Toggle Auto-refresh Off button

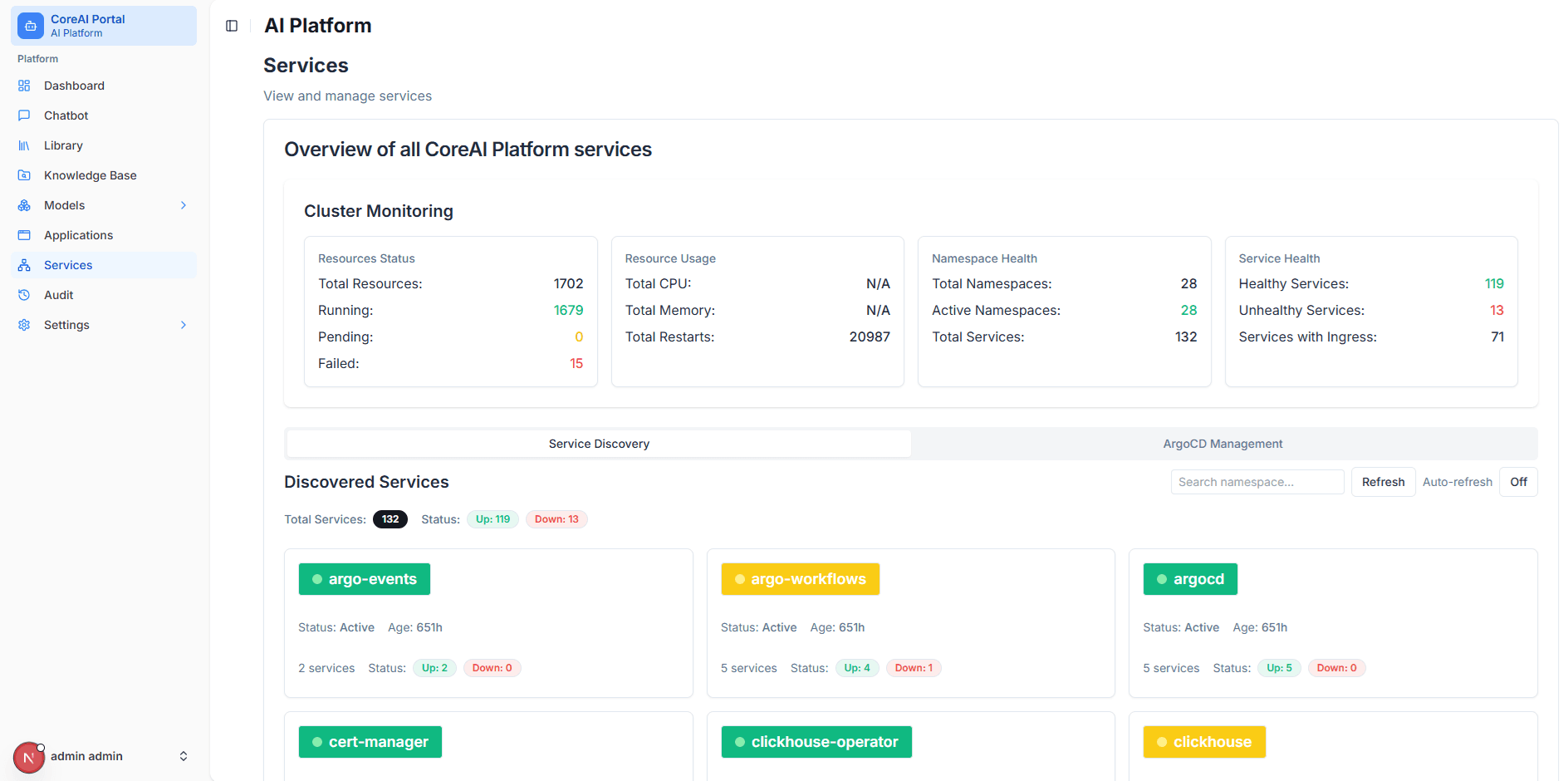1517,482
